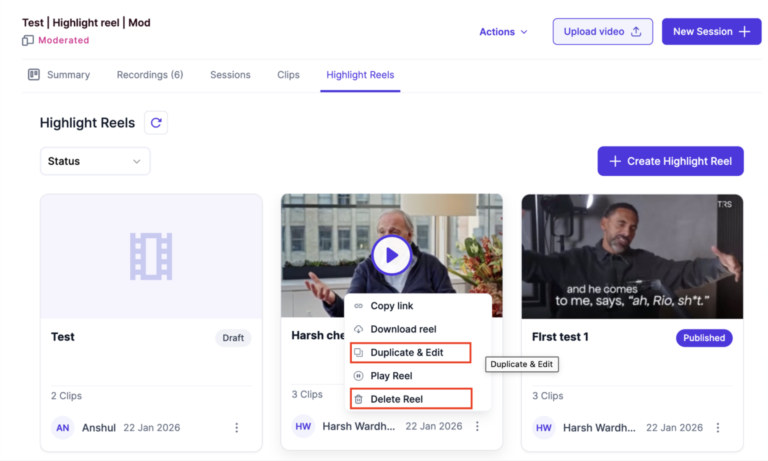Click the Create Highlight Reel button
Screen dimensions: 768x461
670,161
